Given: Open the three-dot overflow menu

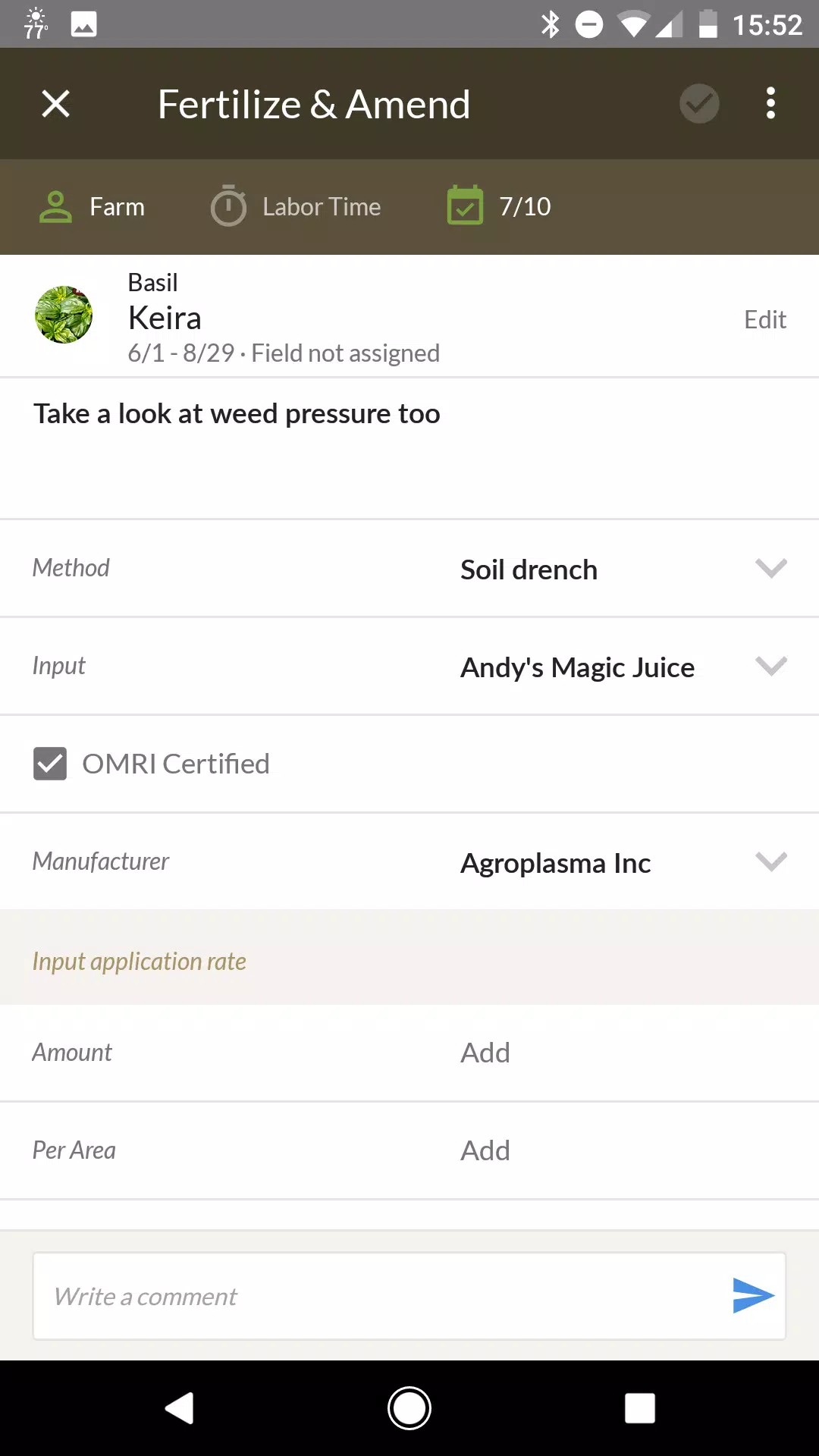Looking at the screenshot, I should pyautogui.click(x=770, y=104).
